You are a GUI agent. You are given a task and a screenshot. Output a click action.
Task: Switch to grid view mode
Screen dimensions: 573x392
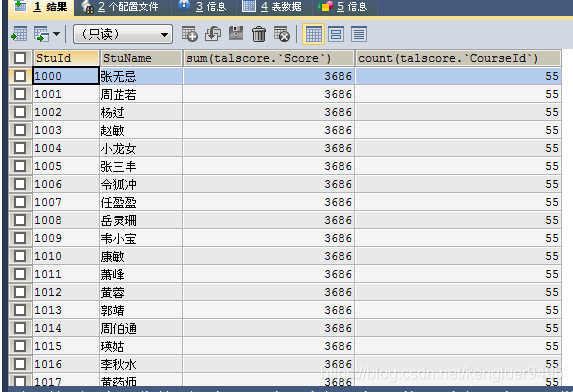point(314,34)
